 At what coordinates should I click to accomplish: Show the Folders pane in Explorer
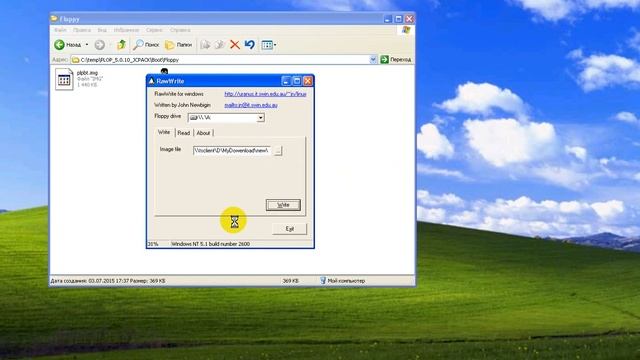[x=178, y=44]
